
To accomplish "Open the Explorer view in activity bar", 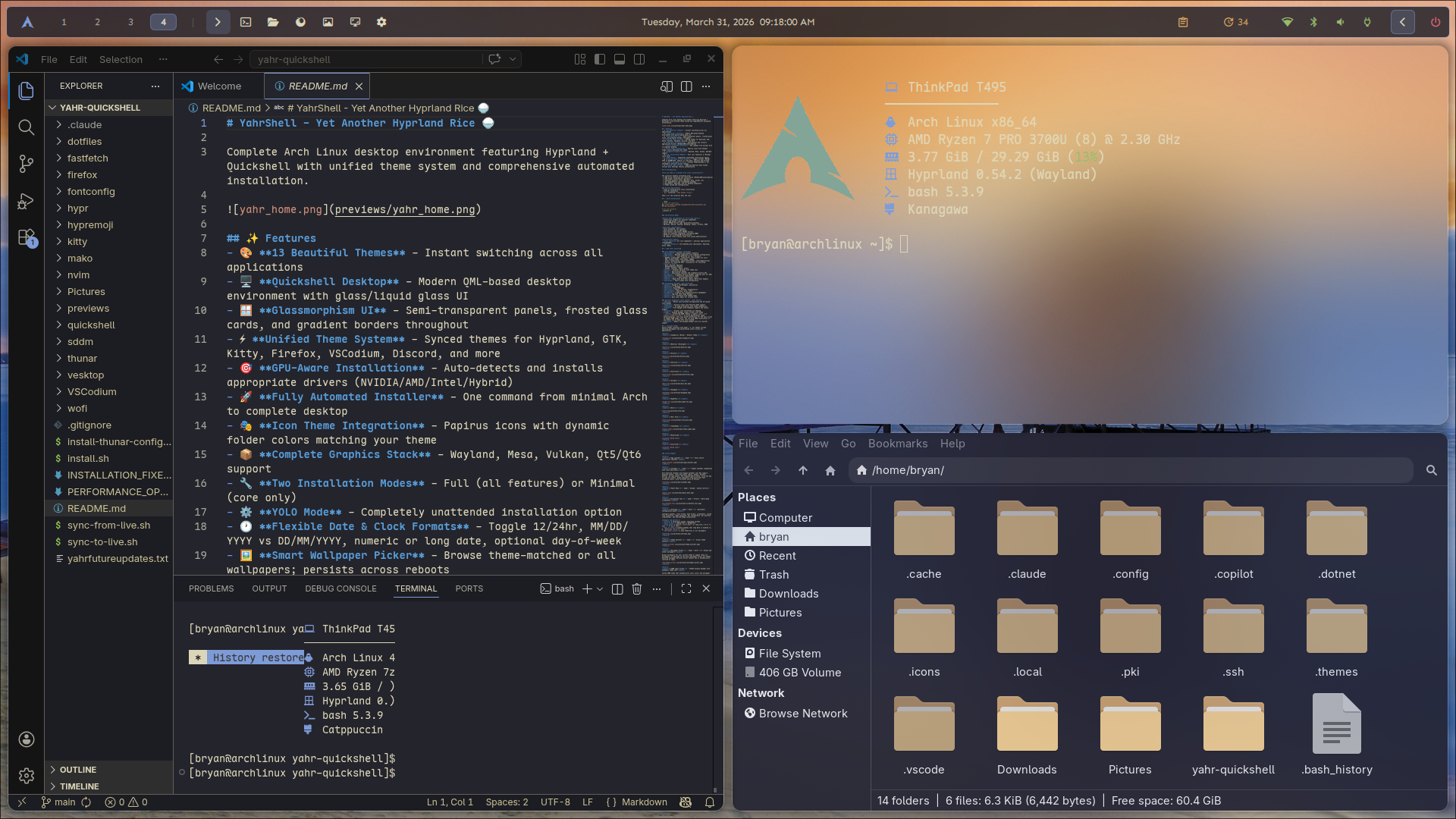I will (x=26, y=91).
